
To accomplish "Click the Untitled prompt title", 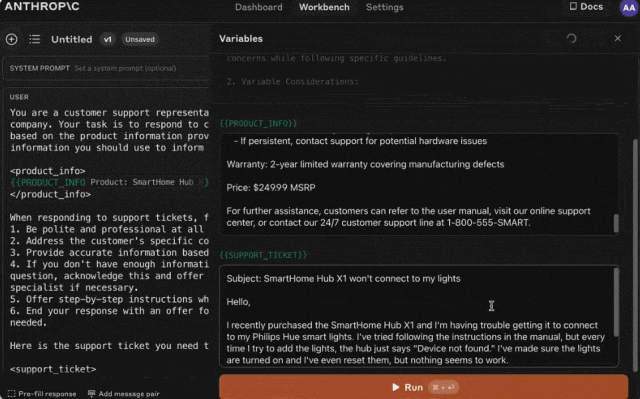I will tap(71, 39).
